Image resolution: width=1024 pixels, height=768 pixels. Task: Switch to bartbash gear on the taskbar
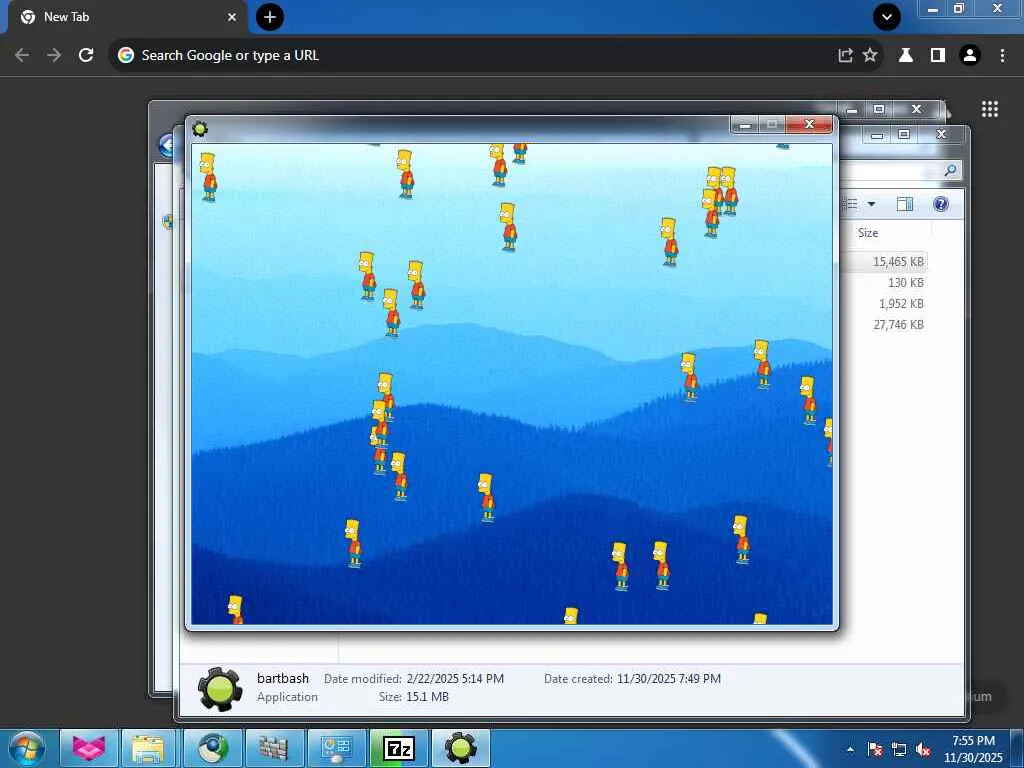point(461,748)
